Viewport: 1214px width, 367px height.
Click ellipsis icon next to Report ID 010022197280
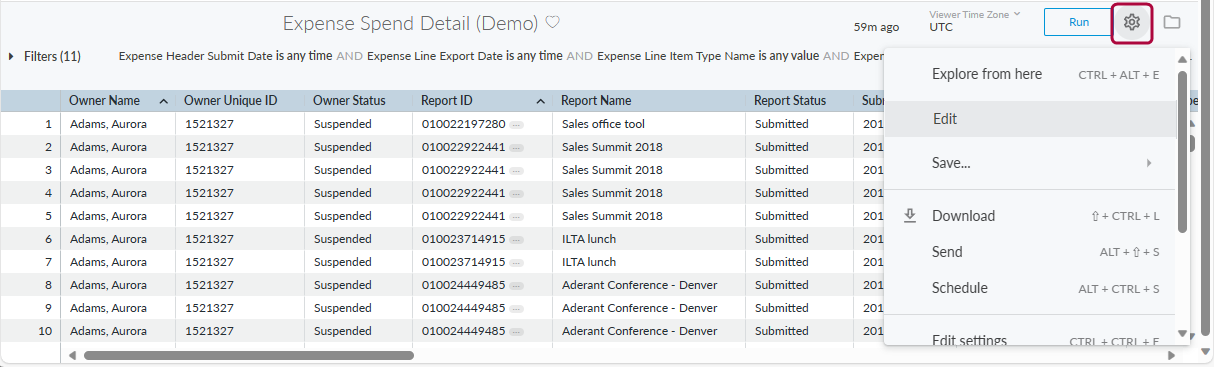click(517, 125)
